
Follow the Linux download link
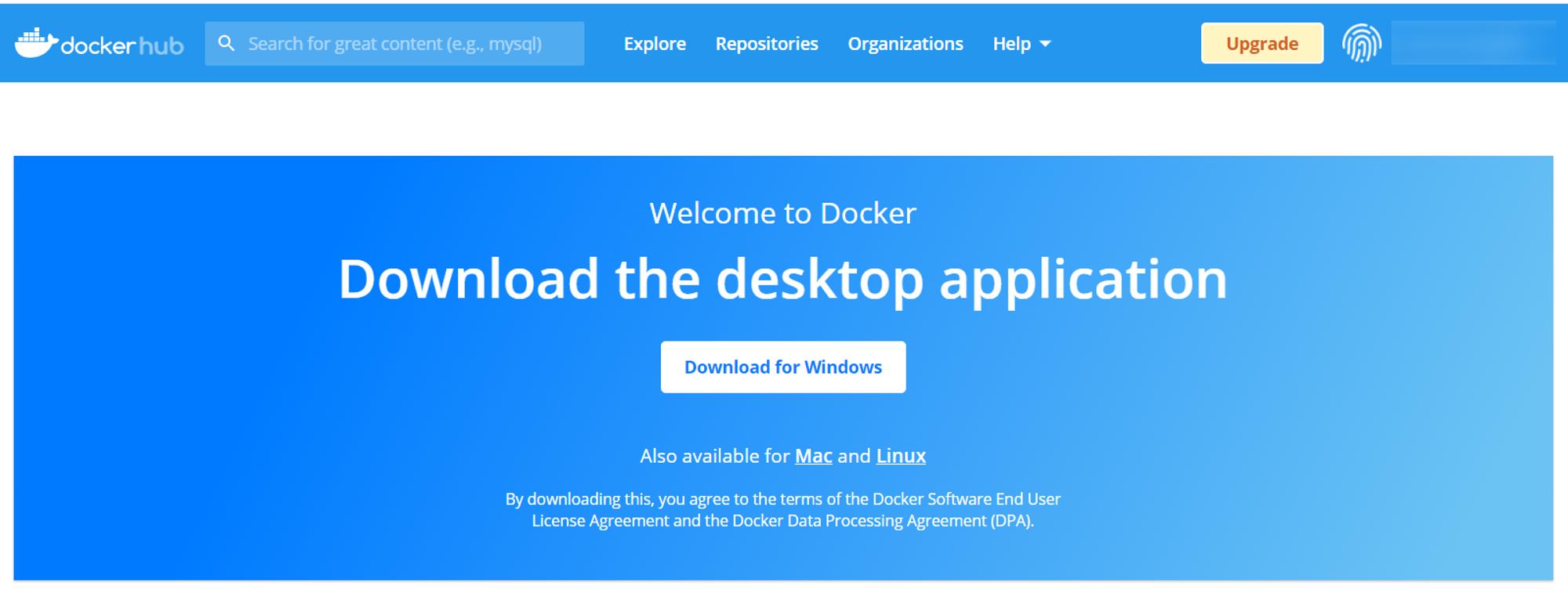pyautogui.click(x=901, y=456)
